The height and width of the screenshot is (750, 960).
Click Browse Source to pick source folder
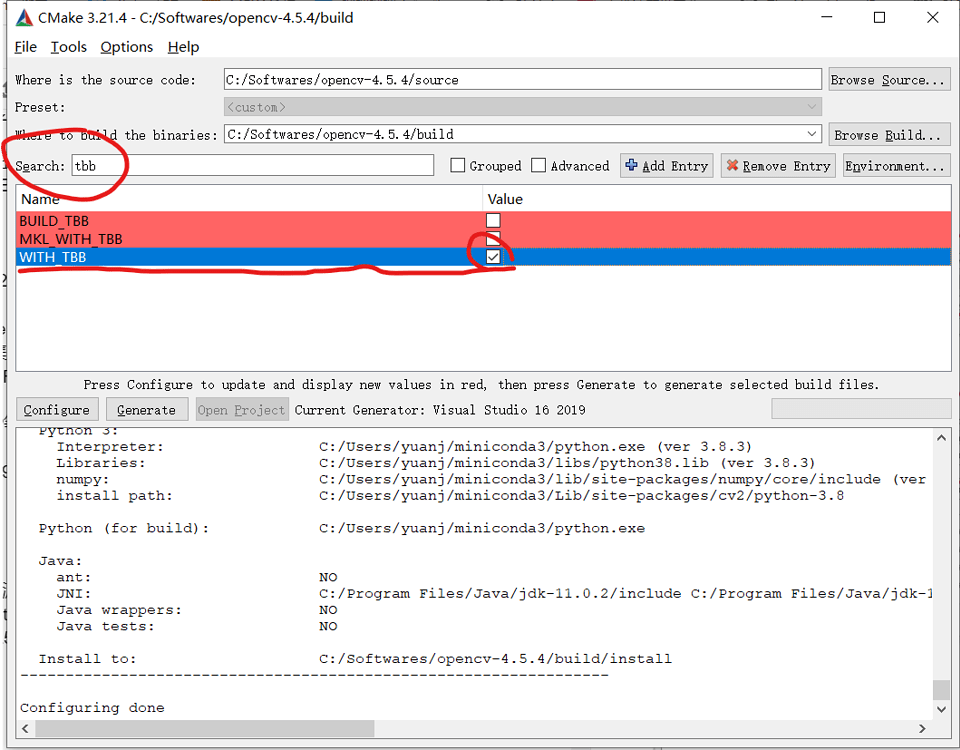(x=888, y=79)
